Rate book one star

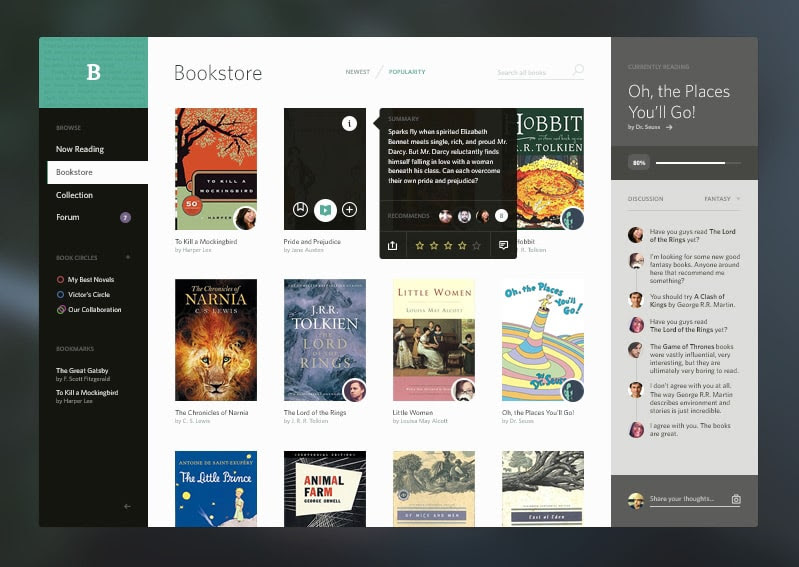(x=419, y=246)
